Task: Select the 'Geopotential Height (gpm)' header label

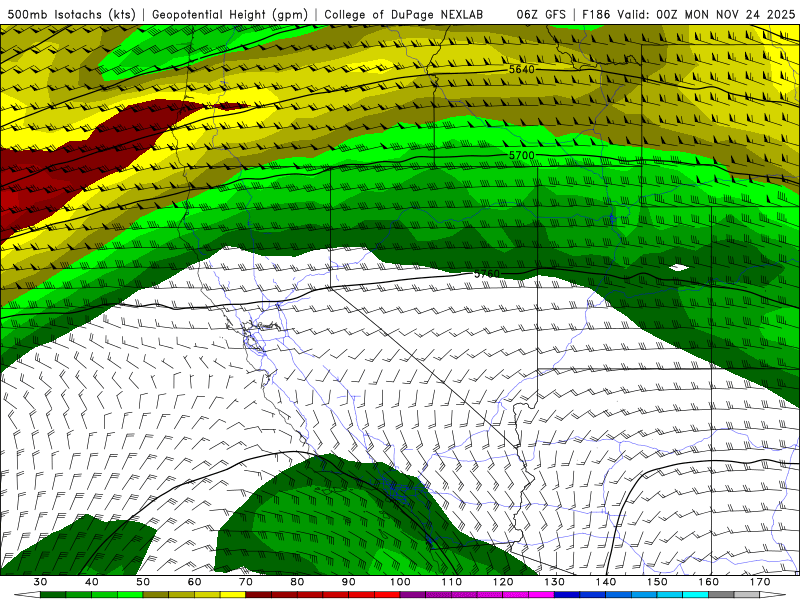Action: point(230,15)
